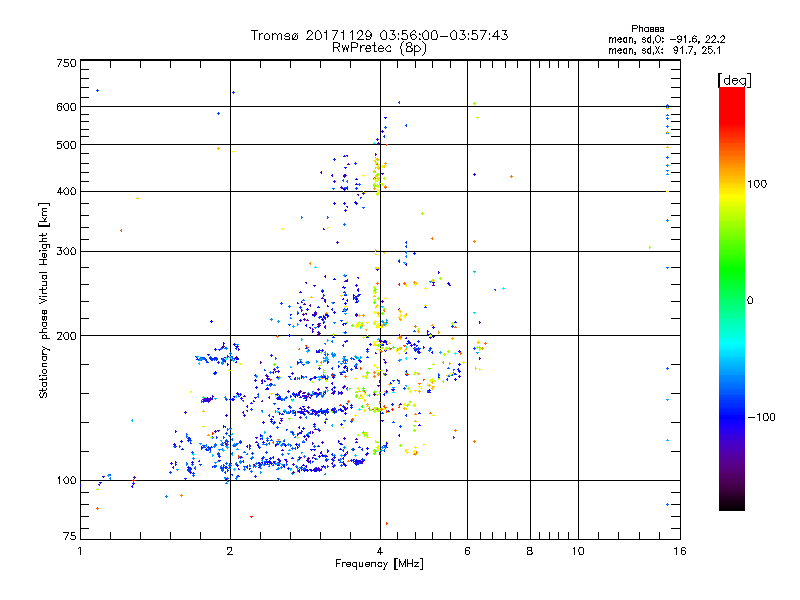The height and width of the screenshot is (600, 800).
Task: Click the colorbar '0' tick label
Action: tap(750, 301)
